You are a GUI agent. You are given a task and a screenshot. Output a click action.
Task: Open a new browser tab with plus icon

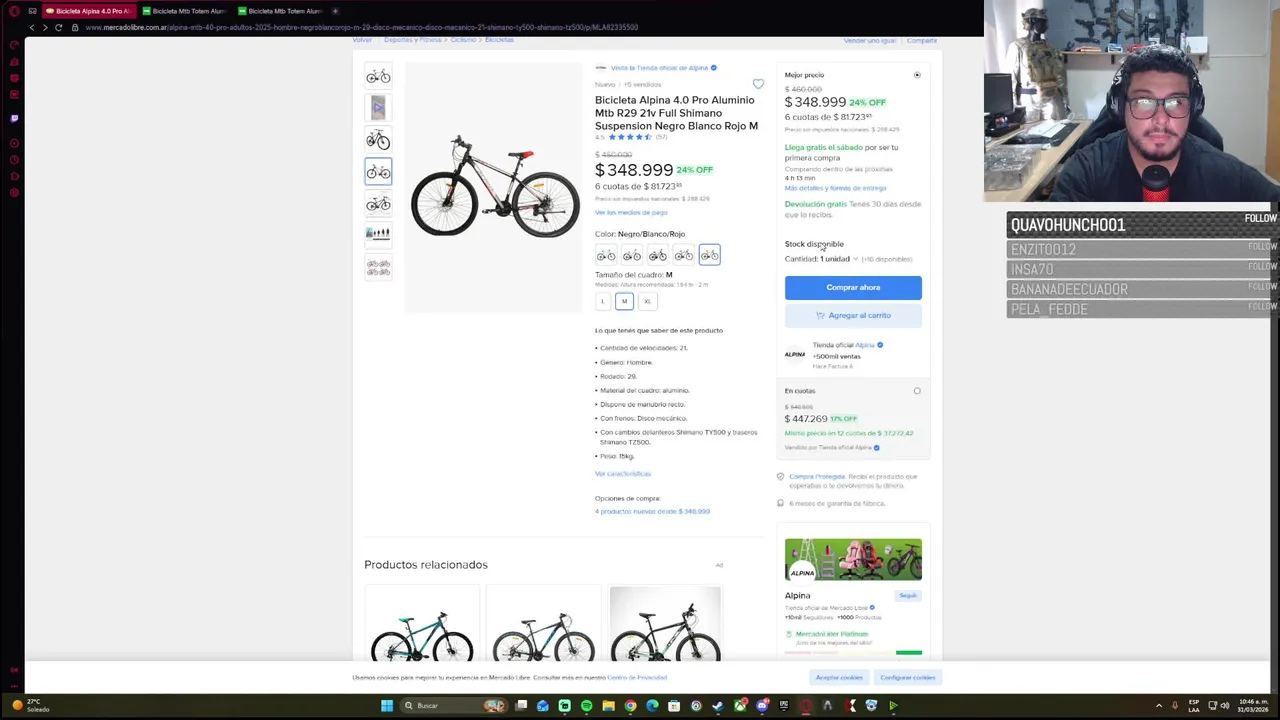click(335, 11)
